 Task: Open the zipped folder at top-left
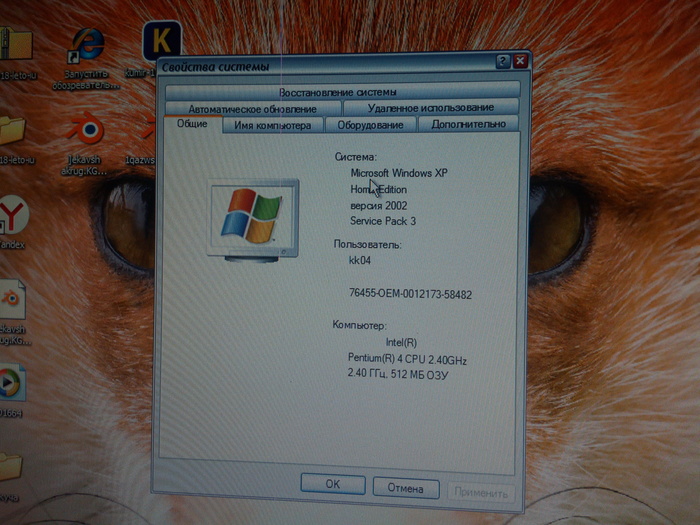14,43
